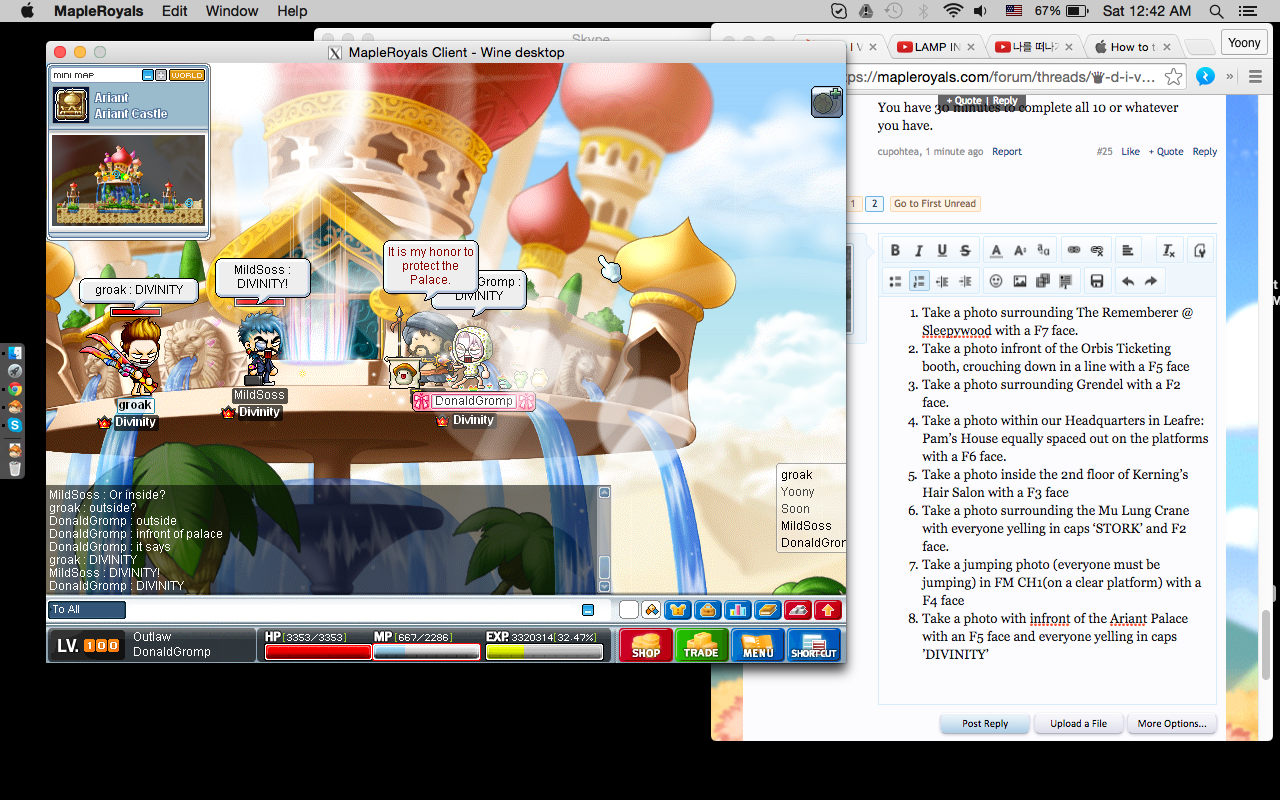The width and height of the screenshot is (1280, 800).
Task: Click the green plus camera icon in game
Action: click(x=826, y=101)
